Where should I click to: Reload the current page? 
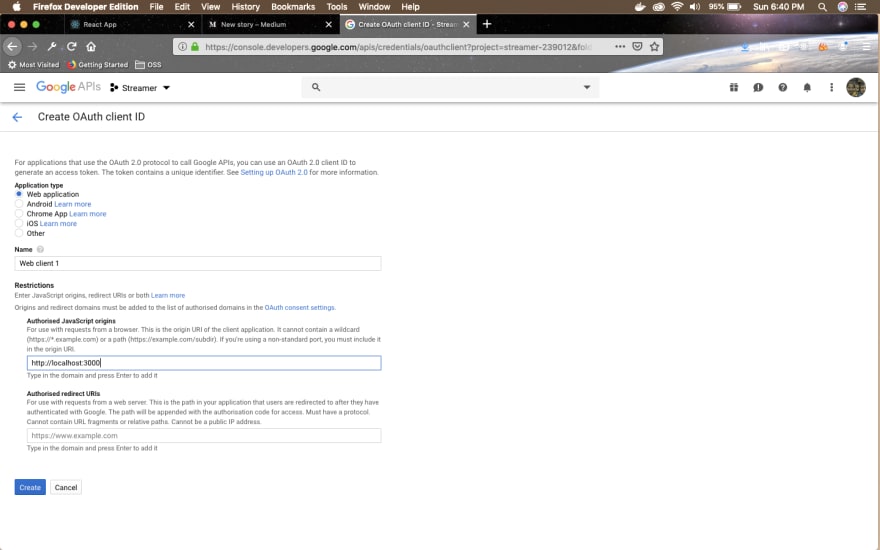[71, 47]
